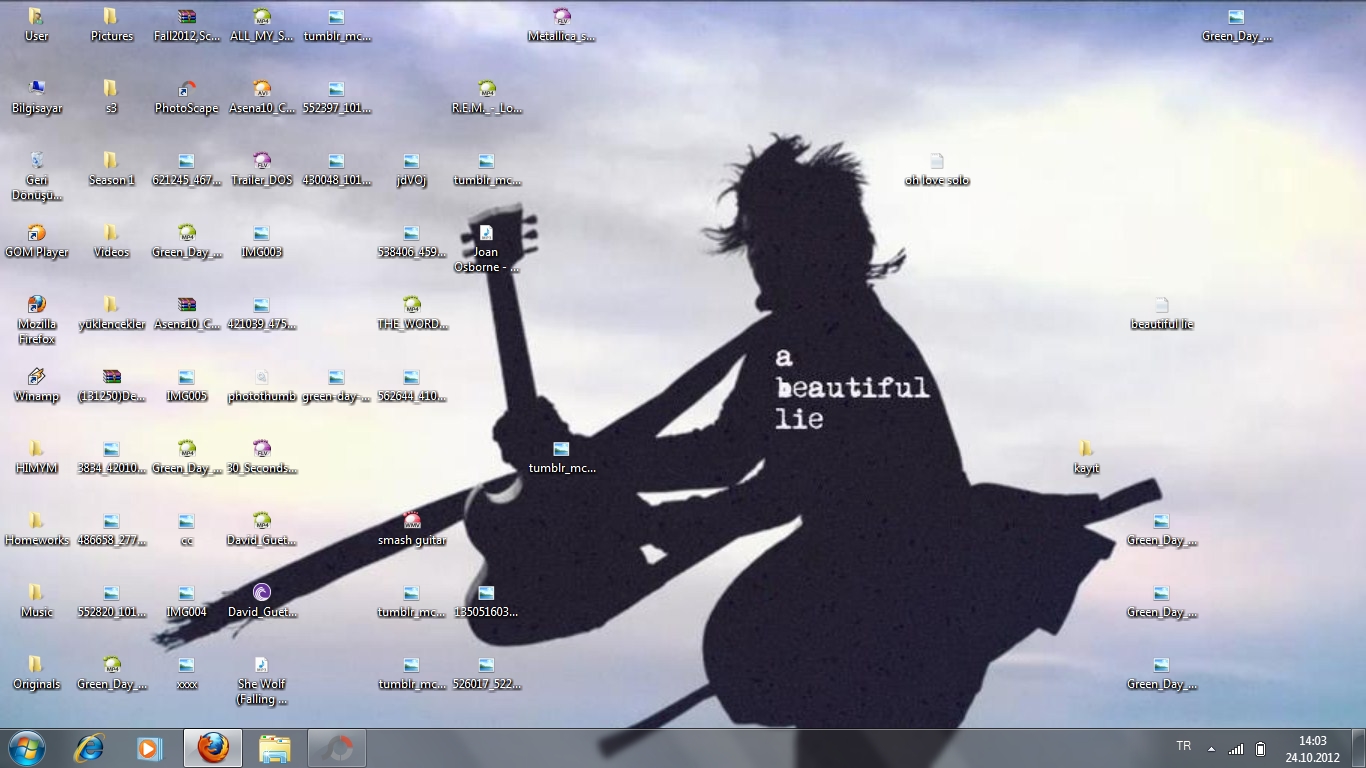This screenshot has height=768, width=1366.
Task: Switch to Firefox taskbar button
Action: click(x=213, y=748)
